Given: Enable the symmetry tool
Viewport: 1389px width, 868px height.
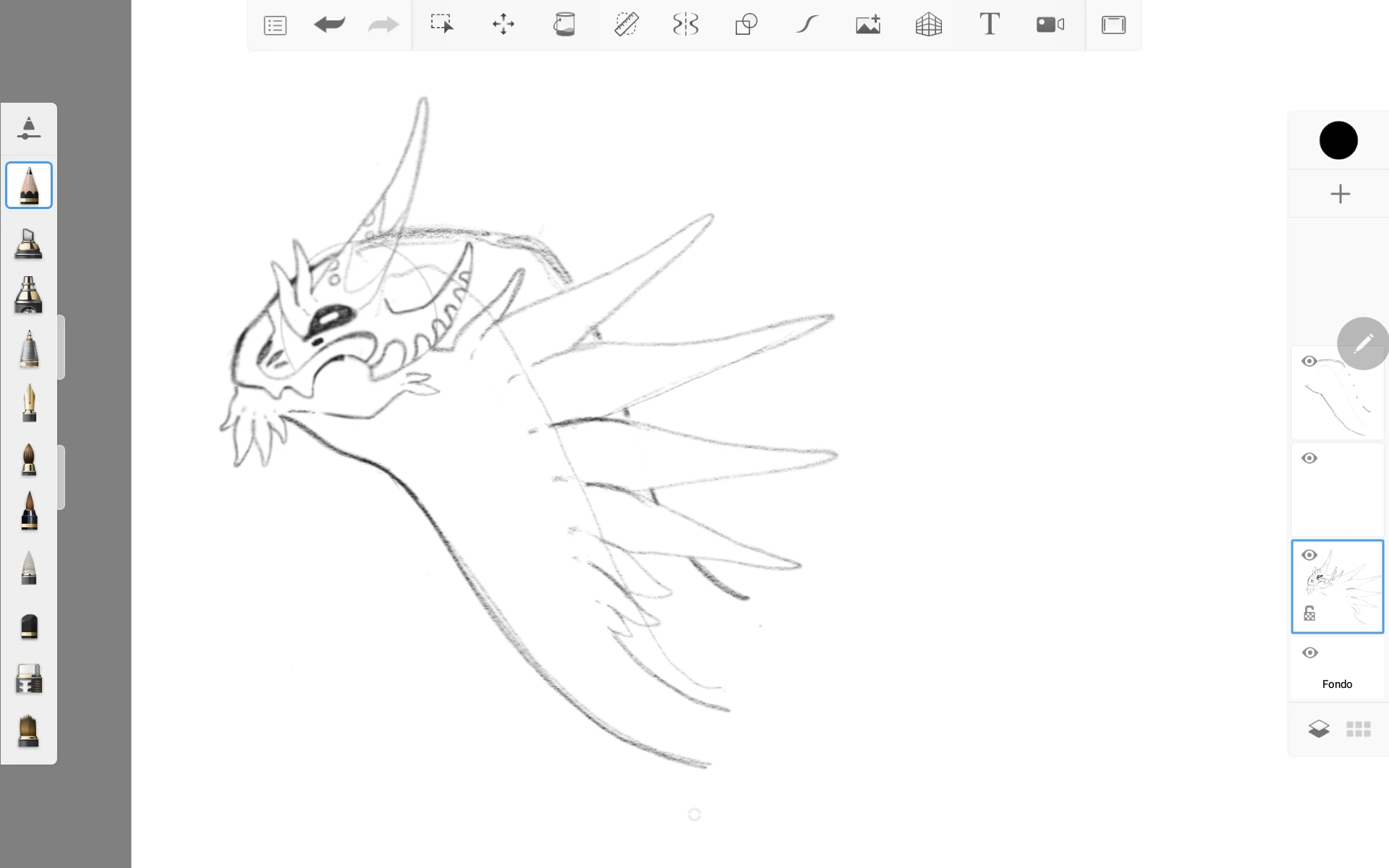Looking at the screenshot, I should (685, 25).
